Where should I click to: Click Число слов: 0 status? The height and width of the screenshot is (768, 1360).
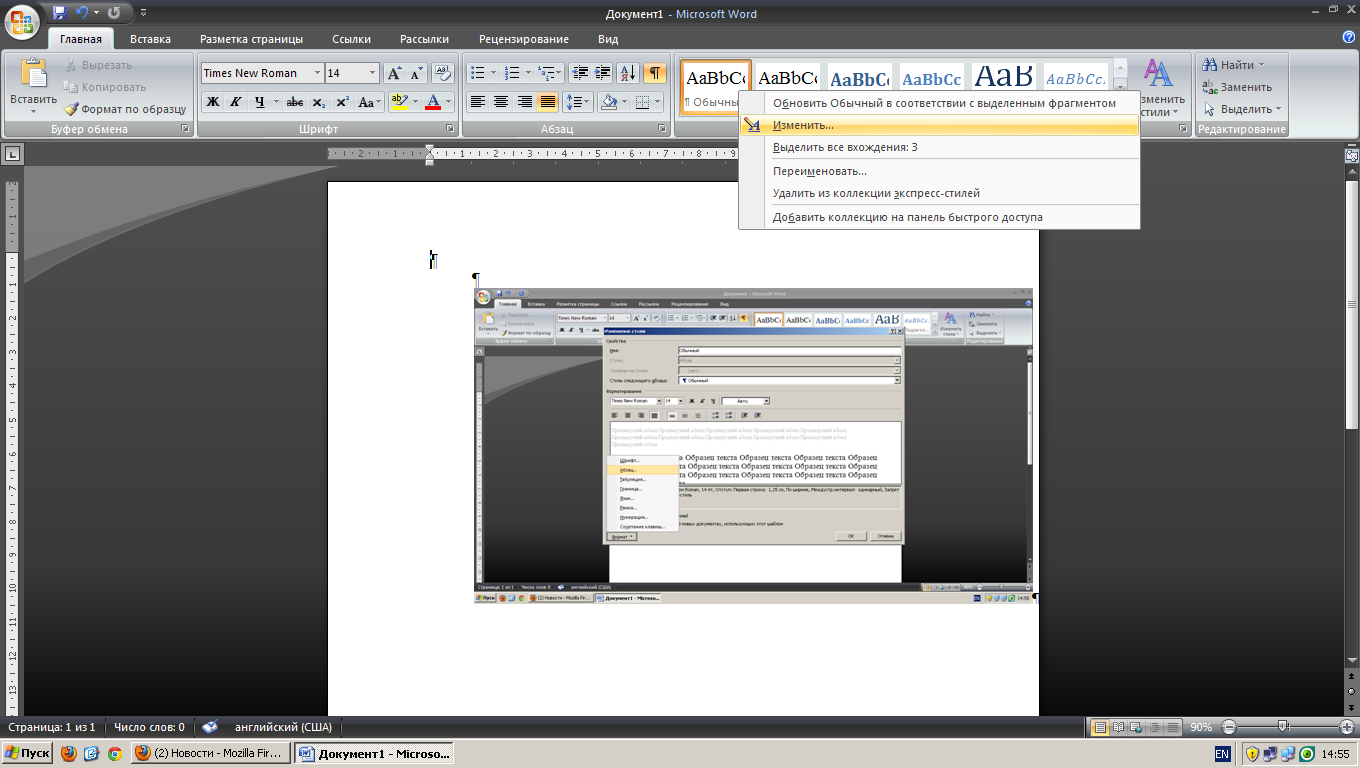click(x=149, y=727)
